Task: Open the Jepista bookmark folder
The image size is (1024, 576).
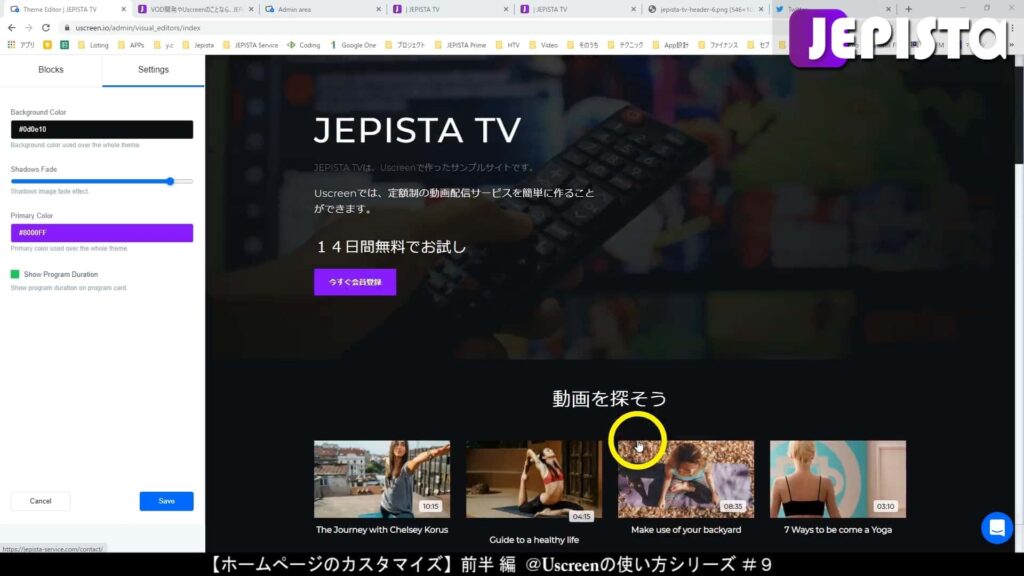Action: click(x=198, y=45)
